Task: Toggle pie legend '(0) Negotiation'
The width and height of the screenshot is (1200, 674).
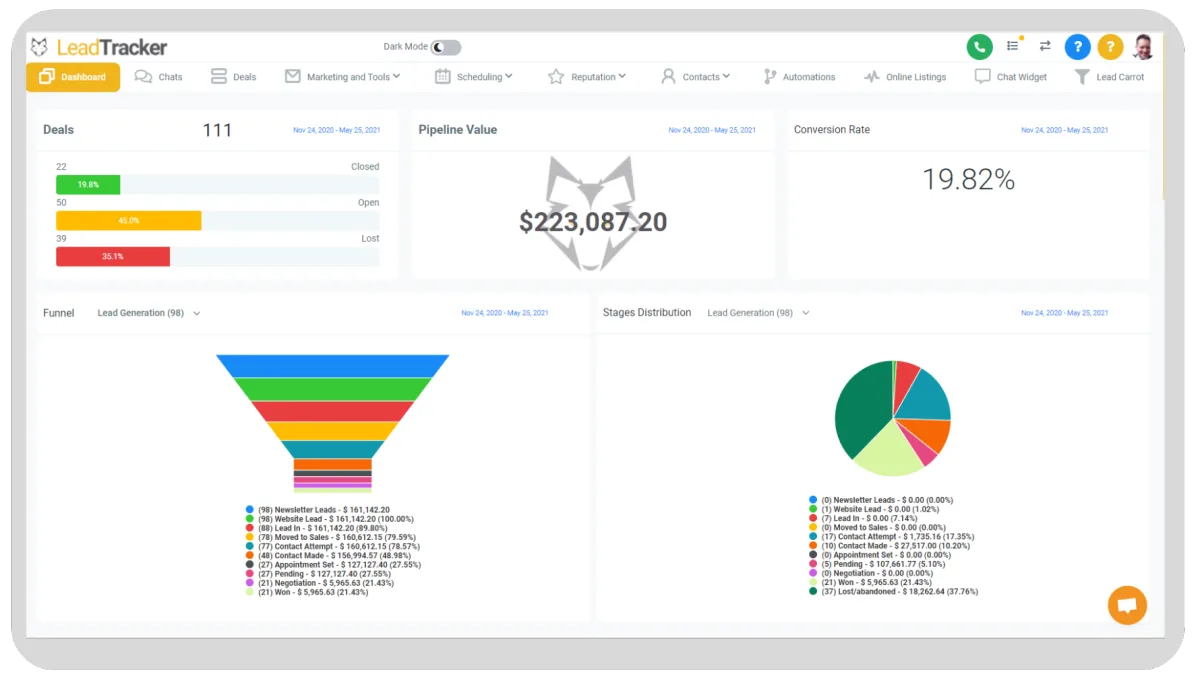Action: [x=871, y=572]
